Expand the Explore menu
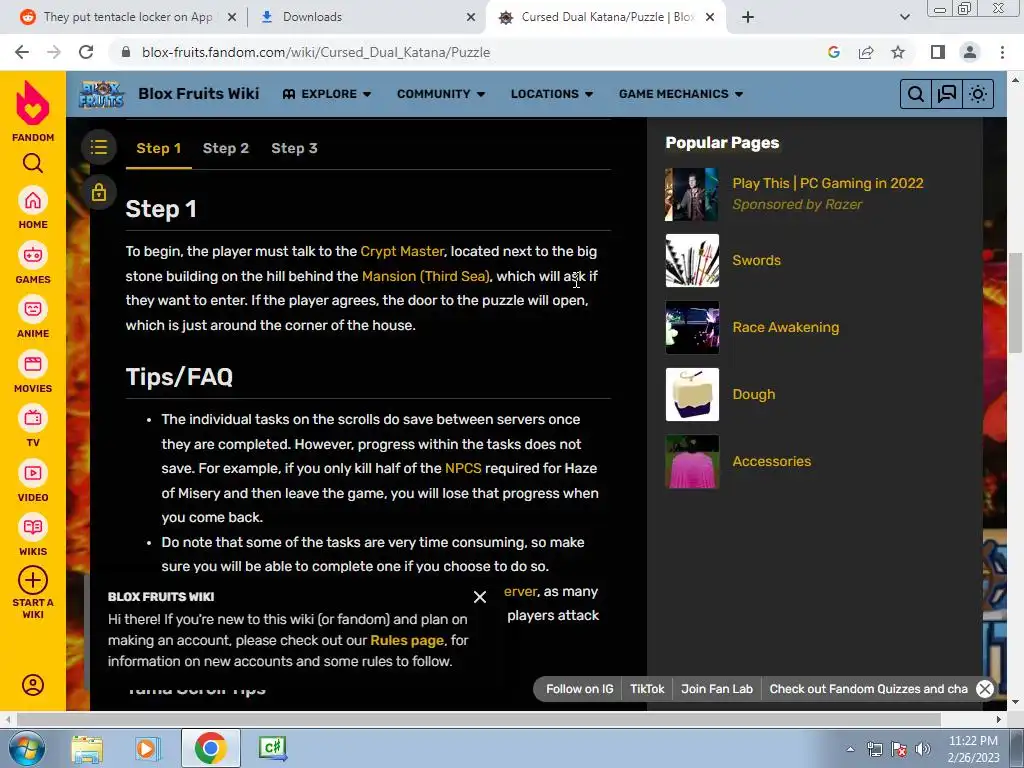 (327, 94)
